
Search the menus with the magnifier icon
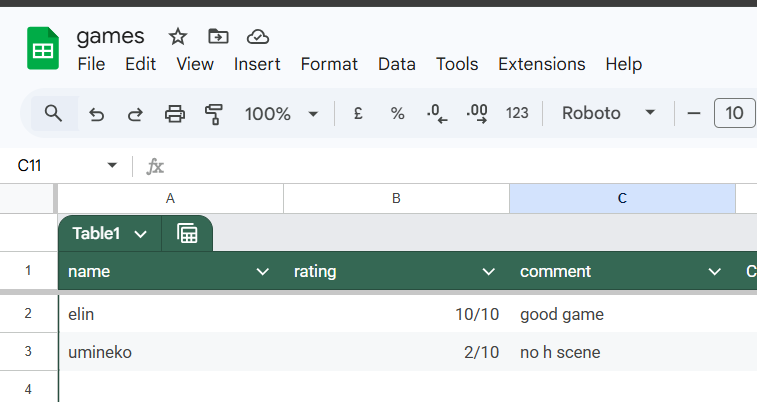coord(53,113)
